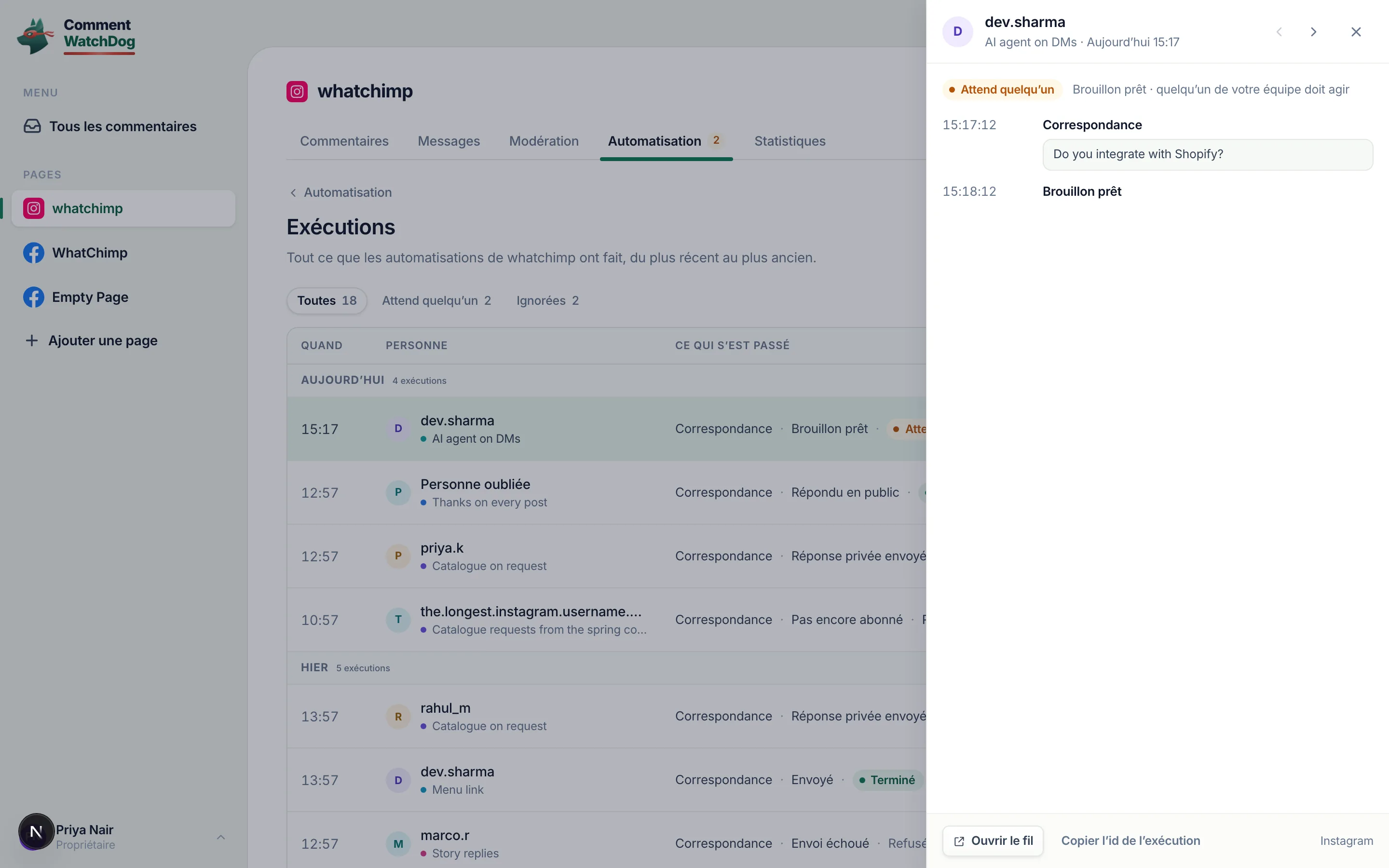
Task: Click the Instagram icon beside whatchimp heading
Action: (x=297, y=91)
